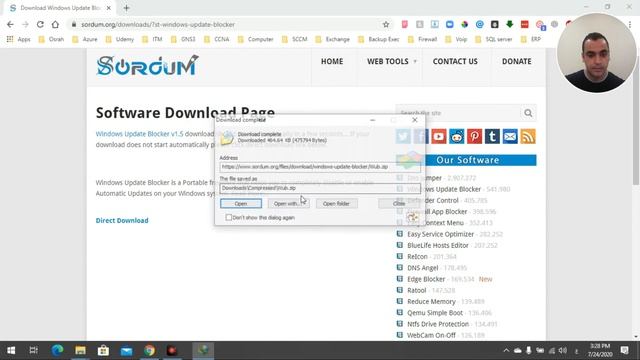The height and width of the screenshot is (360, 640).
Task: Open the Qemu Simple Boot link
Action: (435, 313)
